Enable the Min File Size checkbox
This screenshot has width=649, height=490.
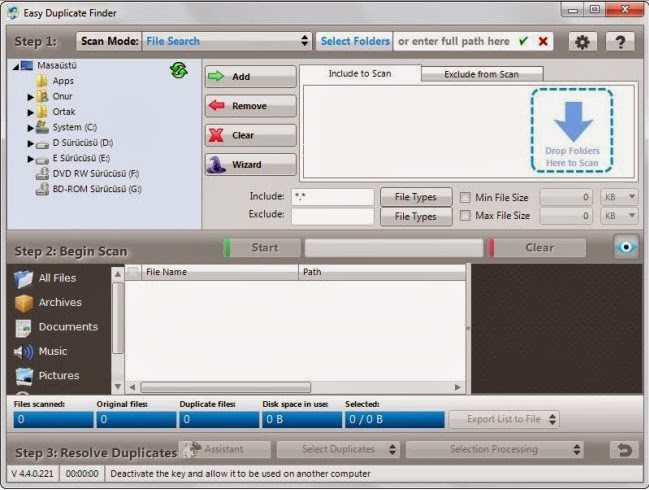point(465,197)
